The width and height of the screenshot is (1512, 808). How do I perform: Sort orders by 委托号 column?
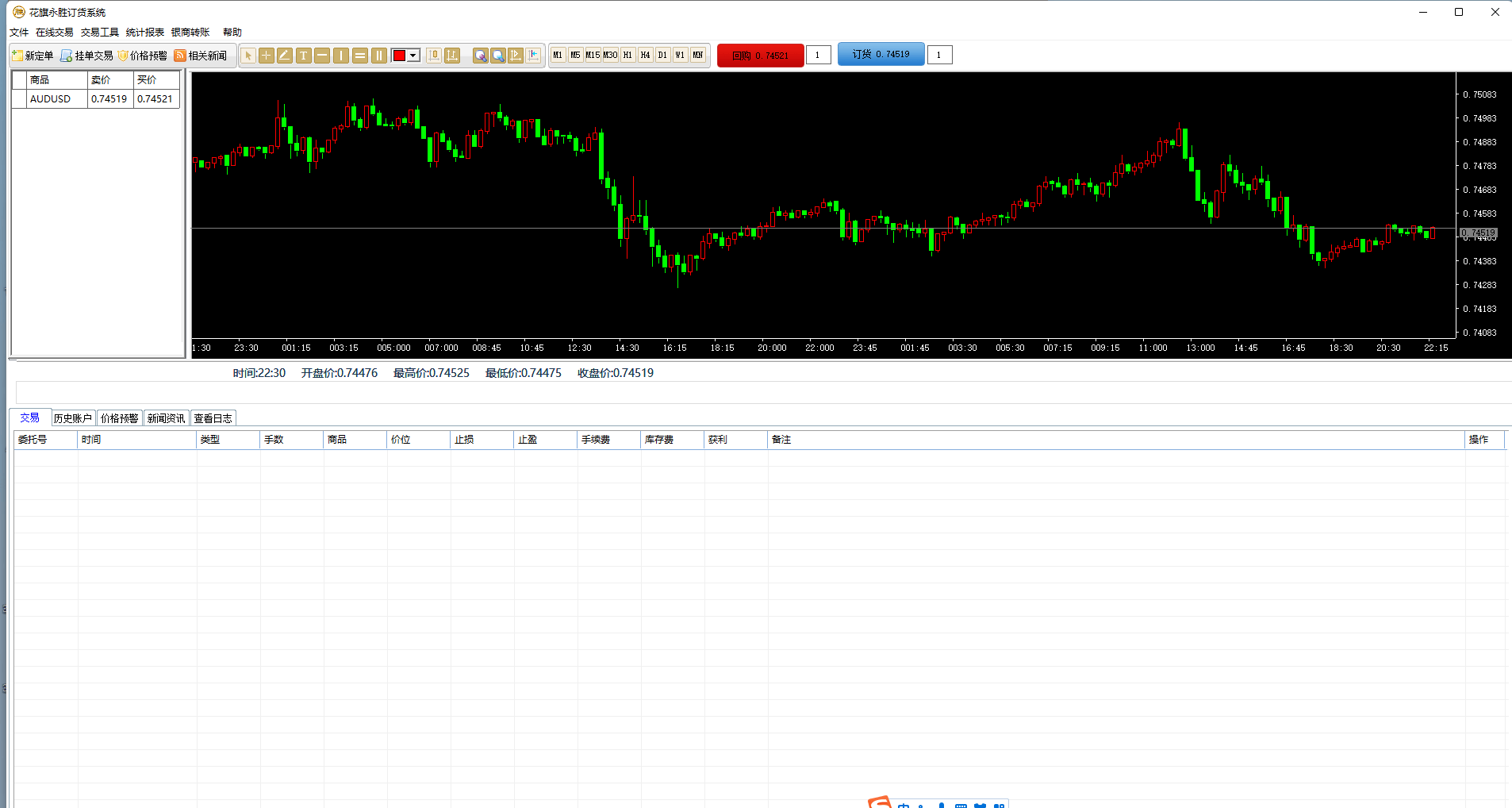(46, 440)
